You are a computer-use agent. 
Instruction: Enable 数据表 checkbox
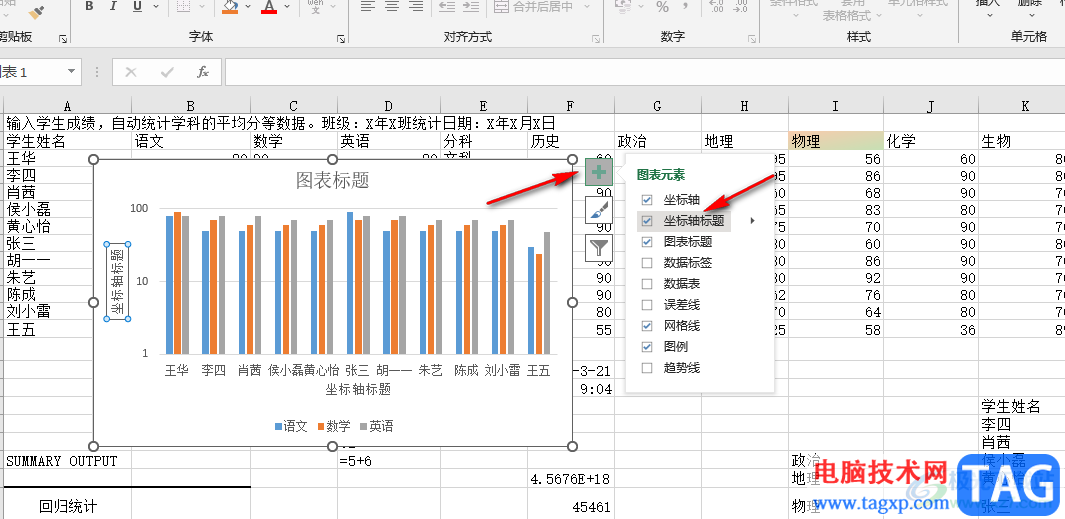tap(647, 284)
